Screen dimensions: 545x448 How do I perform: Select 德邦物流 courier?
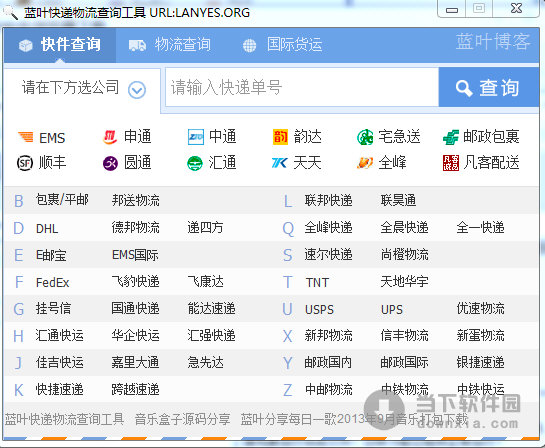pyautogui.click(x=136, y=228)
